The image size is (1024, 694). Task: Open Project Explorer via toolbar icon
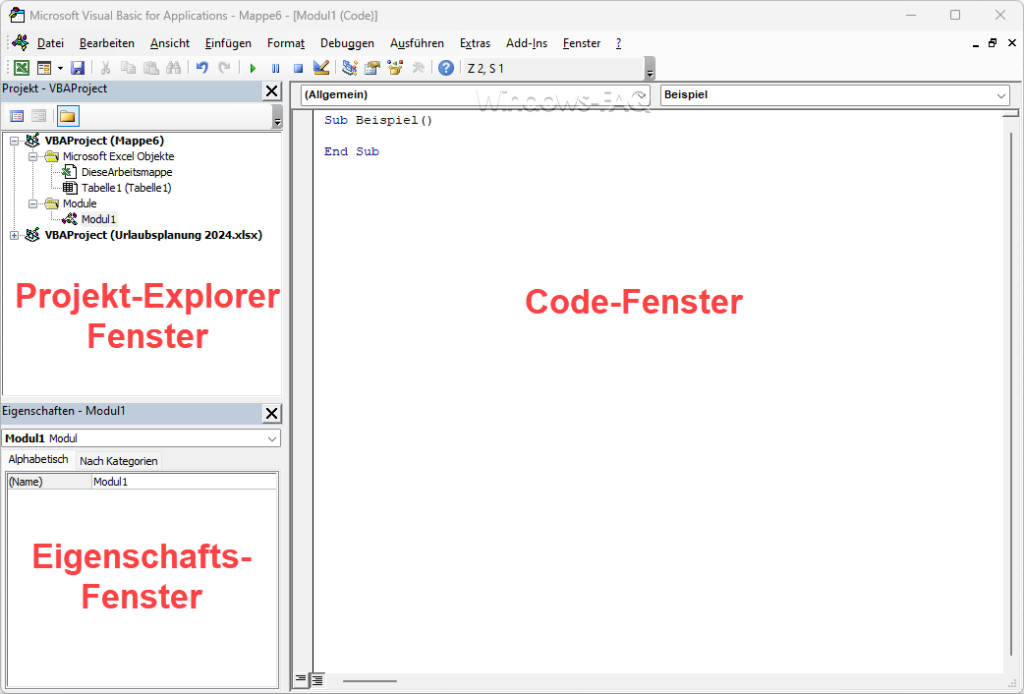click(349, 68)
